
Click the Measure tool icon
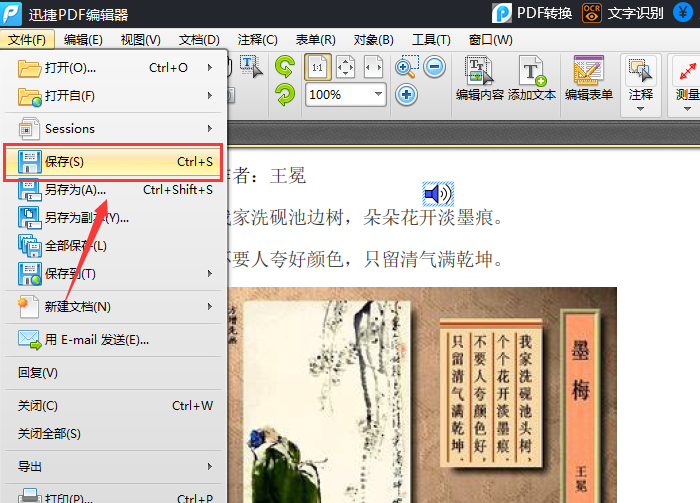click(688, 71)
